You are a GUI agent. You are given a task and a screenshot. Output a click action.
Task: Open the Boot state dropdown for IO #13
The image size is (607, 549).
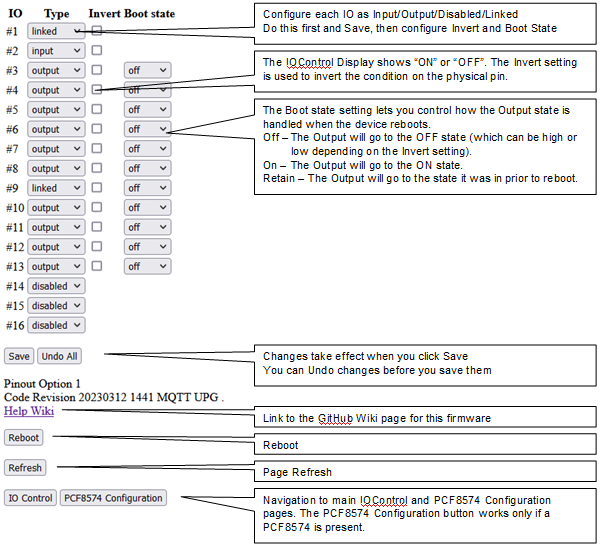[x=147, y=266]
